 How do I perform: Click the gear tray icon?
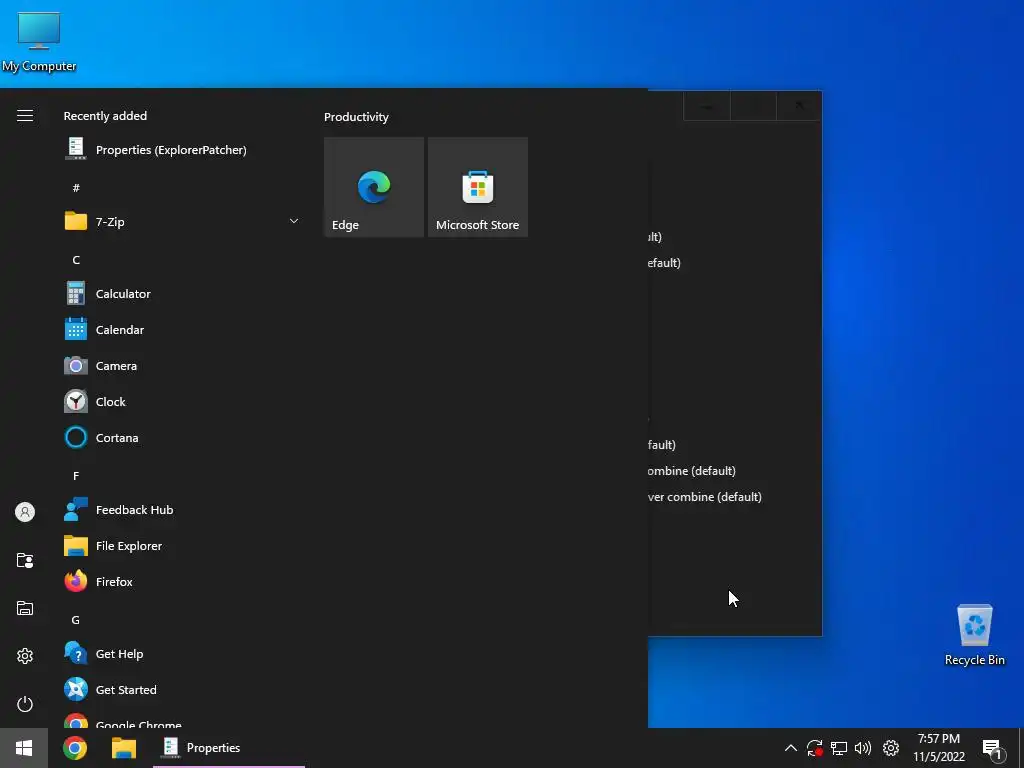click(891, 748)
